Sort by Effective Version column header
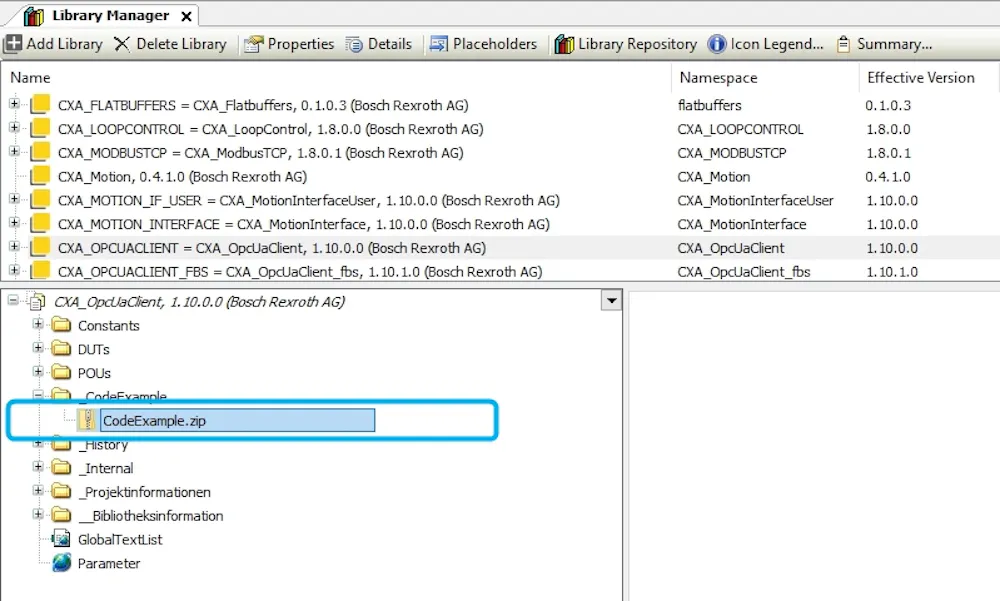Viewport: 1000px width, 601px height. click(x=920, y=78)
